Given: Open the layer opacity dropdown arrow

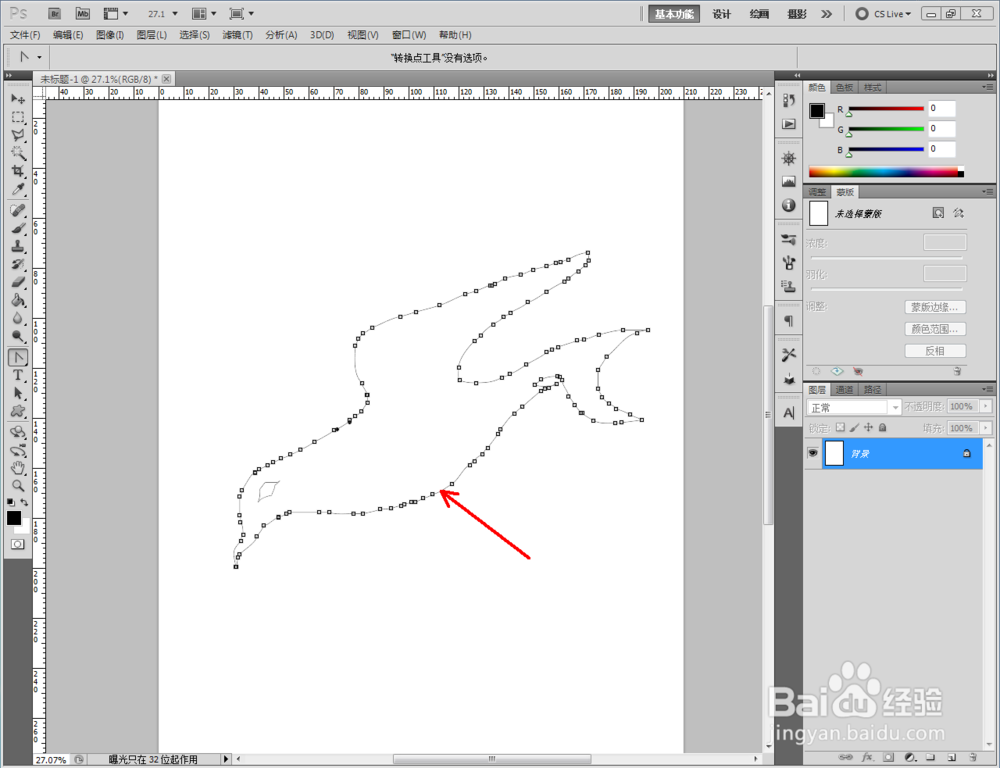Looking at the screenshot, I should (x=986, y=406).
